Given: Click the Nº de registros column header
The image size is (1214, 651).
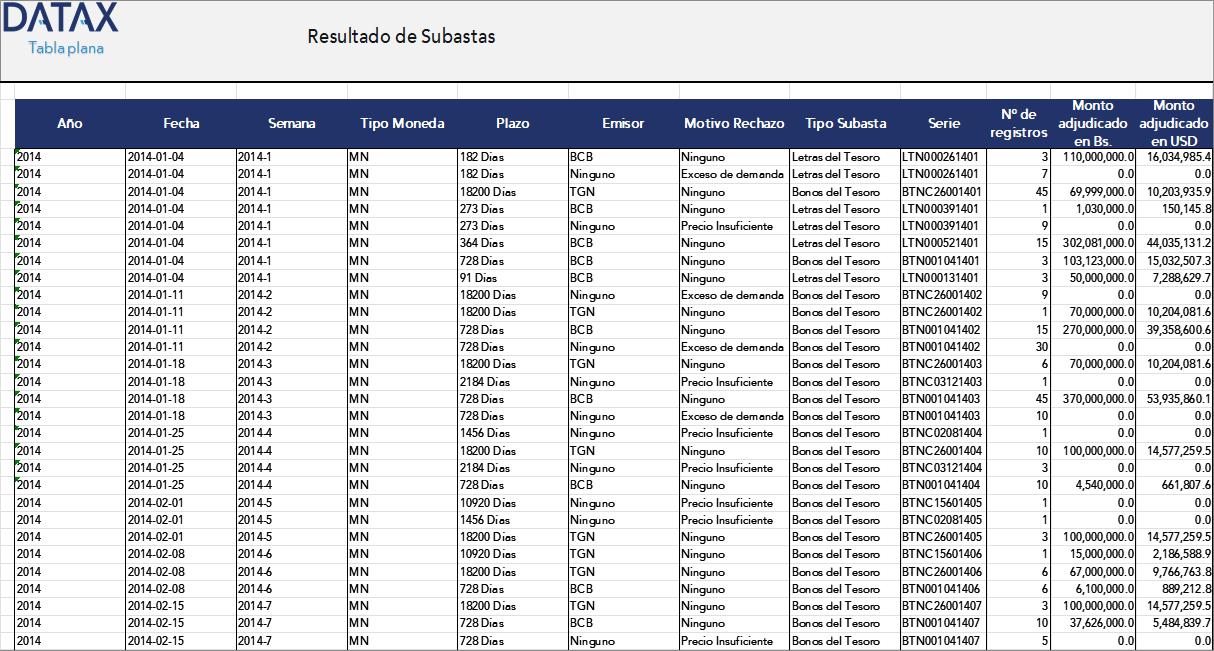Looking at the screenshot, I should point(1018,124).
